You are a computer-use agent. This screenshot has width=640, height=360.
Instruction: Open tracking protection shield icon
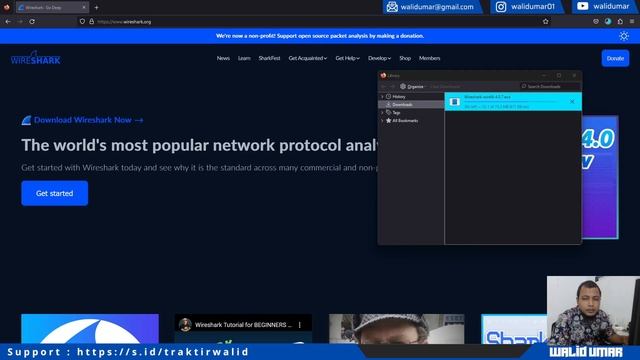point(82,22)
